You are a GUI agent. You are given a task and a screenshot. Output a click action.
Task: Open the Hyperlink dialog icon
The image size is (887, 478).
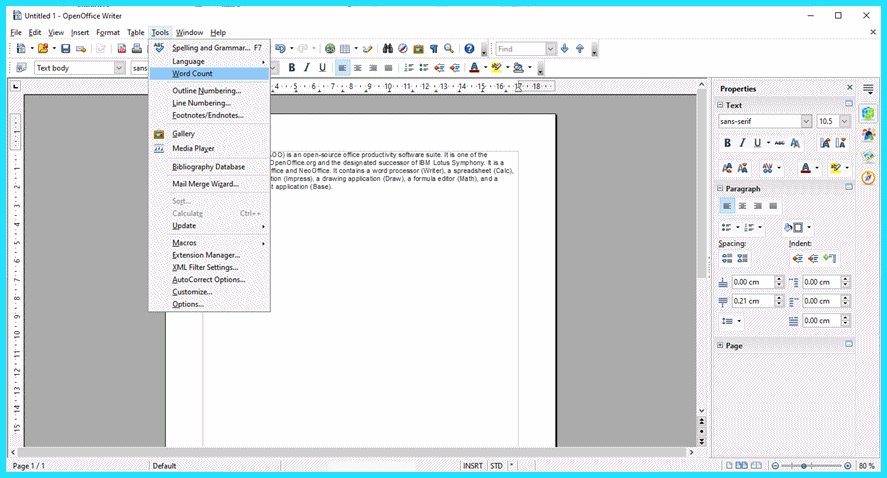[330, 49]
